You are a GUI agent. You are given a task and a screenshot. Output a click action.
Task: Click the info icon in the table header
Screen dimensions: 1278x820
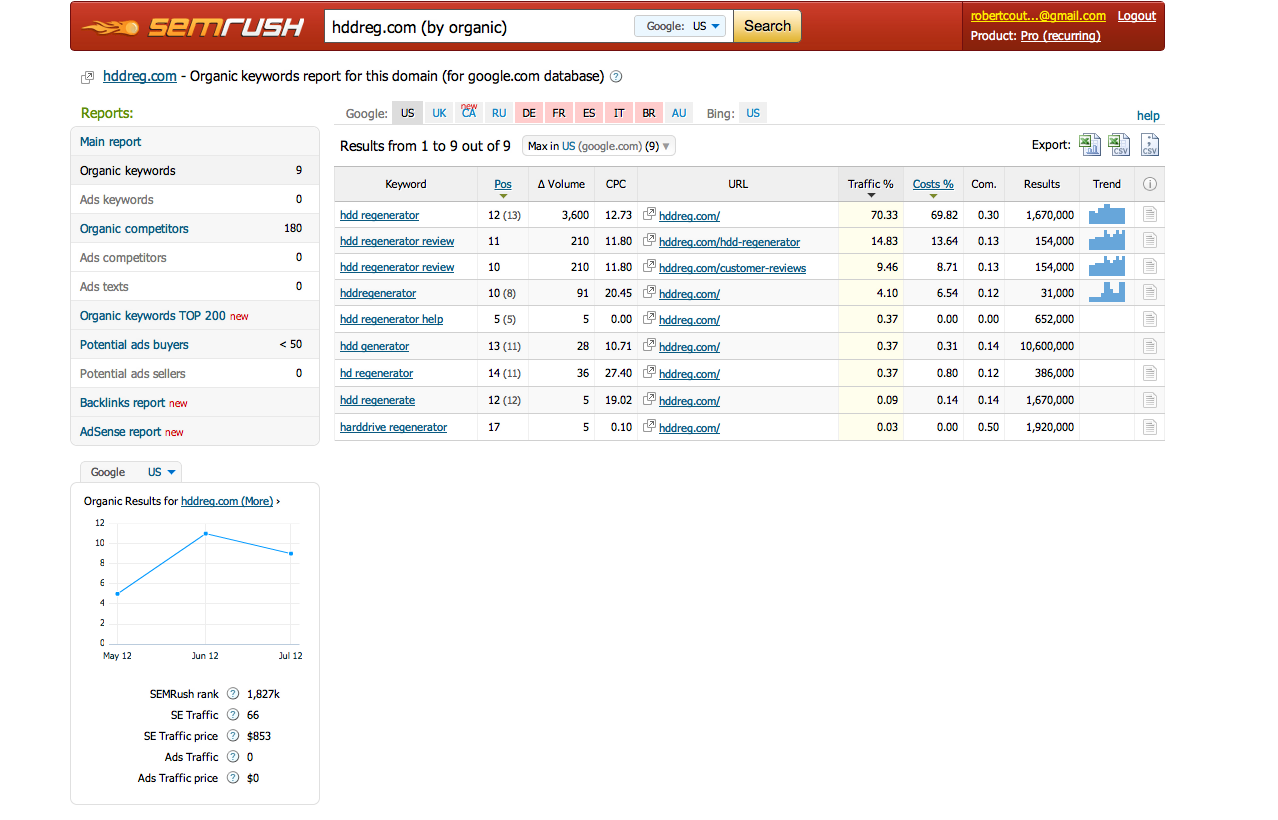tap(1150, 184)
